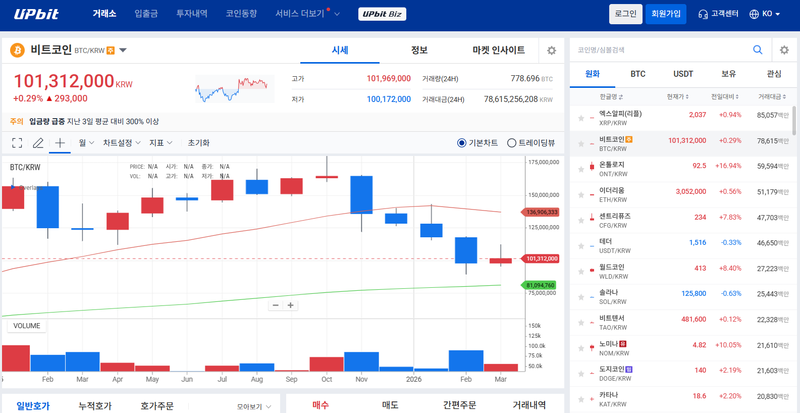Click the 코인명/심볼검색 search field
800x413 pixels.
(660, 49)
